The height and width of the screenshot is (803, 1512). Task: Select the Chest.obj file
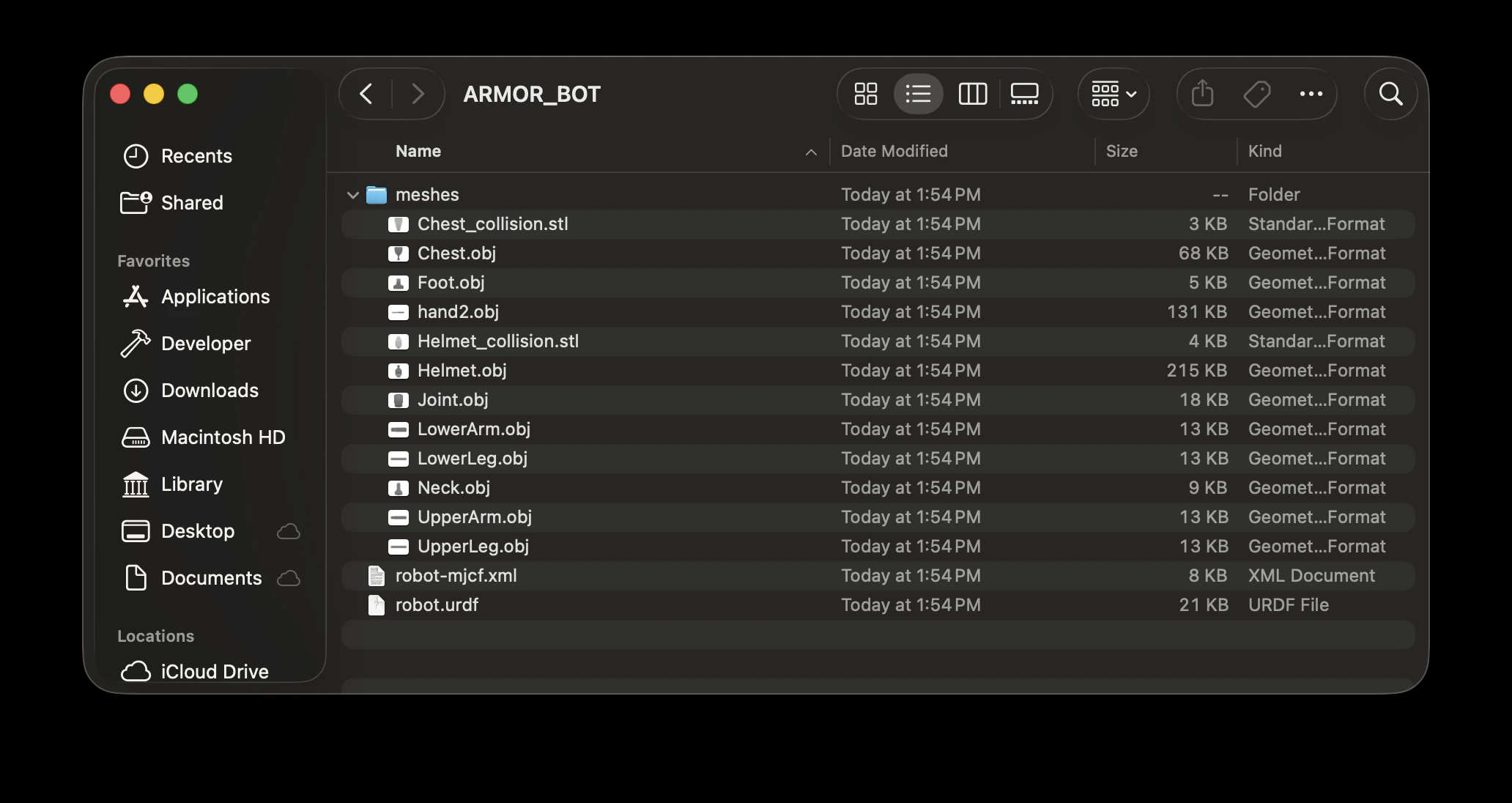(x=878, y=254)
